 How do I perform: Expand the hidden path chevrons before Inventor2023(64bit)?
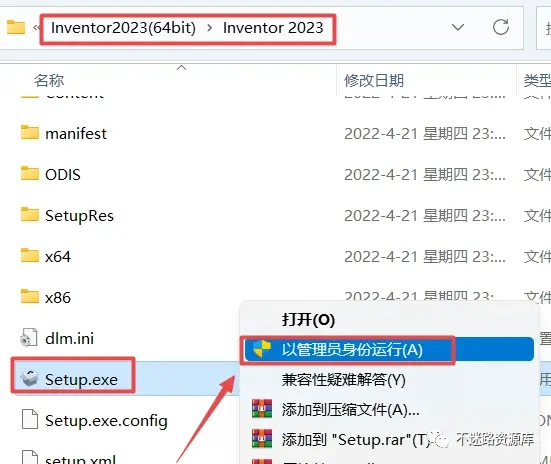35,27
